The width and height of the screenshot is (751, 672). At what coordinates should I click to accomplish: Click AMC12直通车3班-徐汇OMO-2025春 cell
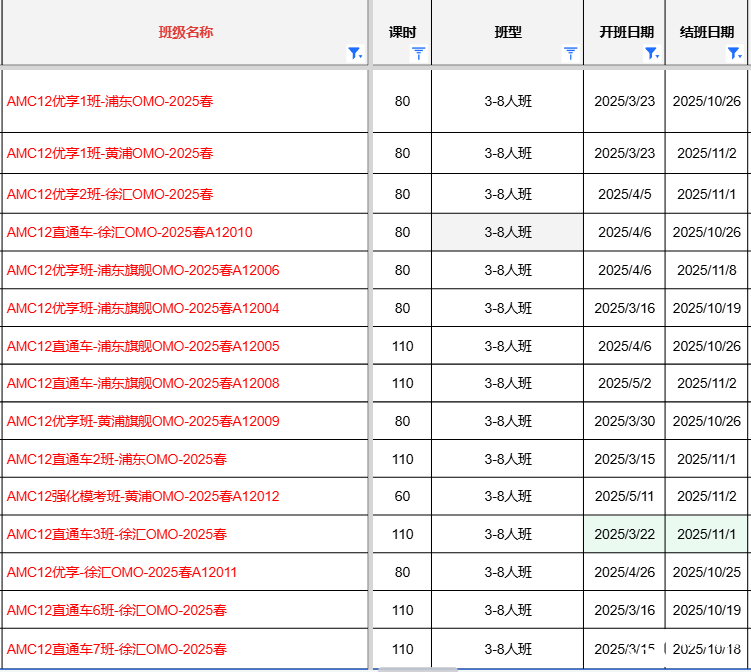[x=185, y=534]
